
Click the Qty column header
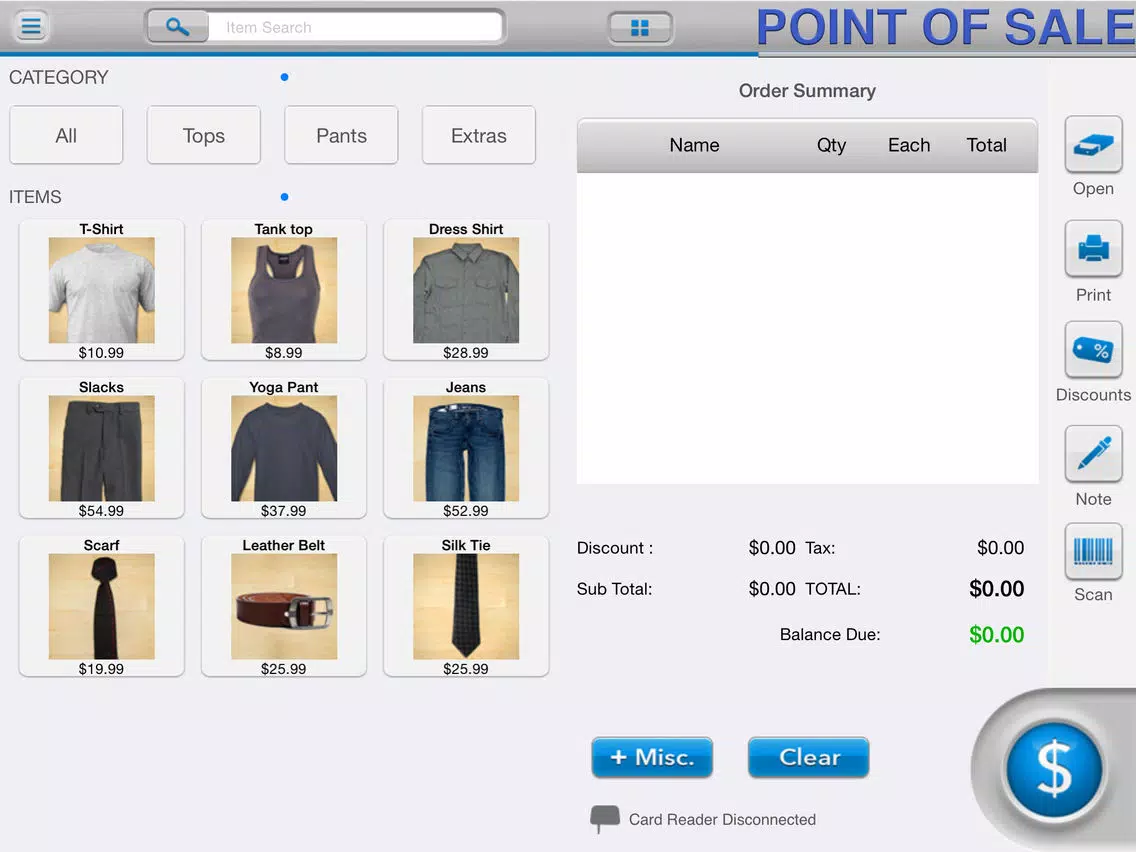click(831, 145)
